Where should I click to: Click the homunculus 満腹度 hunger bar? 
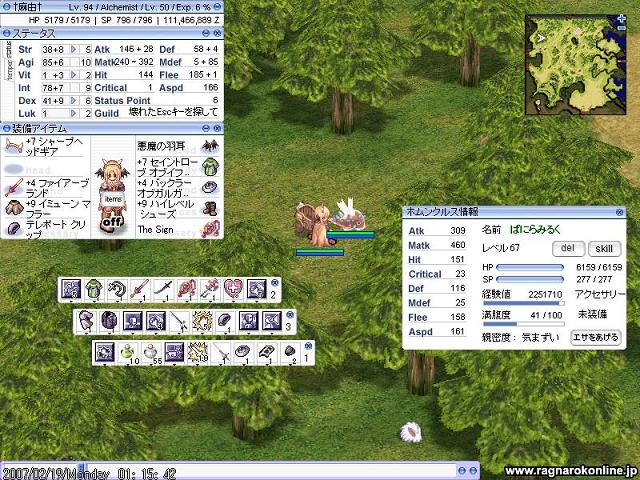[x=524, y=324]
